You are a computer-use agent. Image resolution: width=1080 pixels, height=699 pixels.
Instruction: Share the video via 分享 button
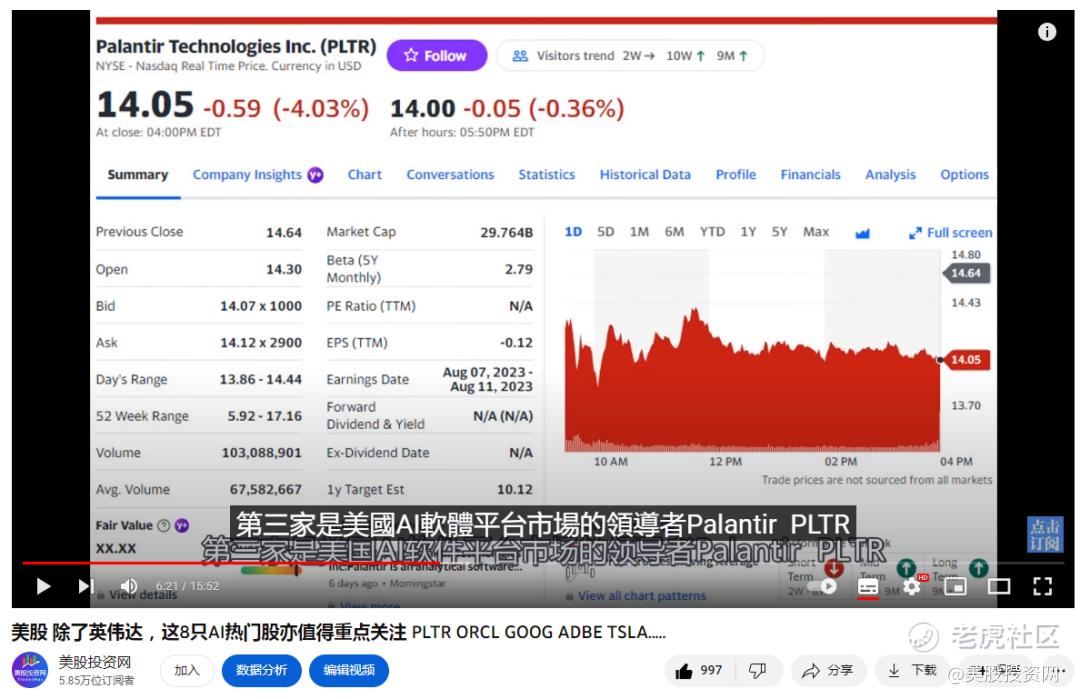828,671
